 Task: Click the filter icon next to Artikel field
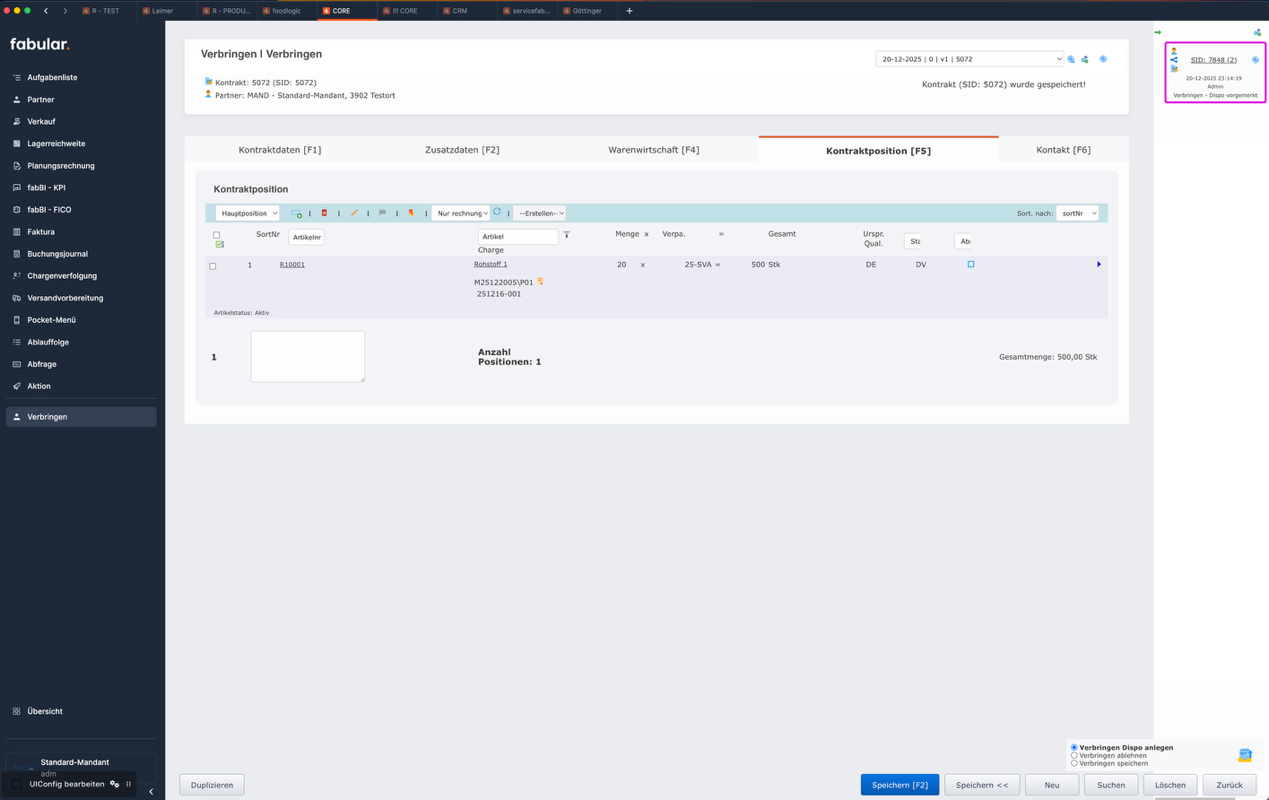coord(567,235)
